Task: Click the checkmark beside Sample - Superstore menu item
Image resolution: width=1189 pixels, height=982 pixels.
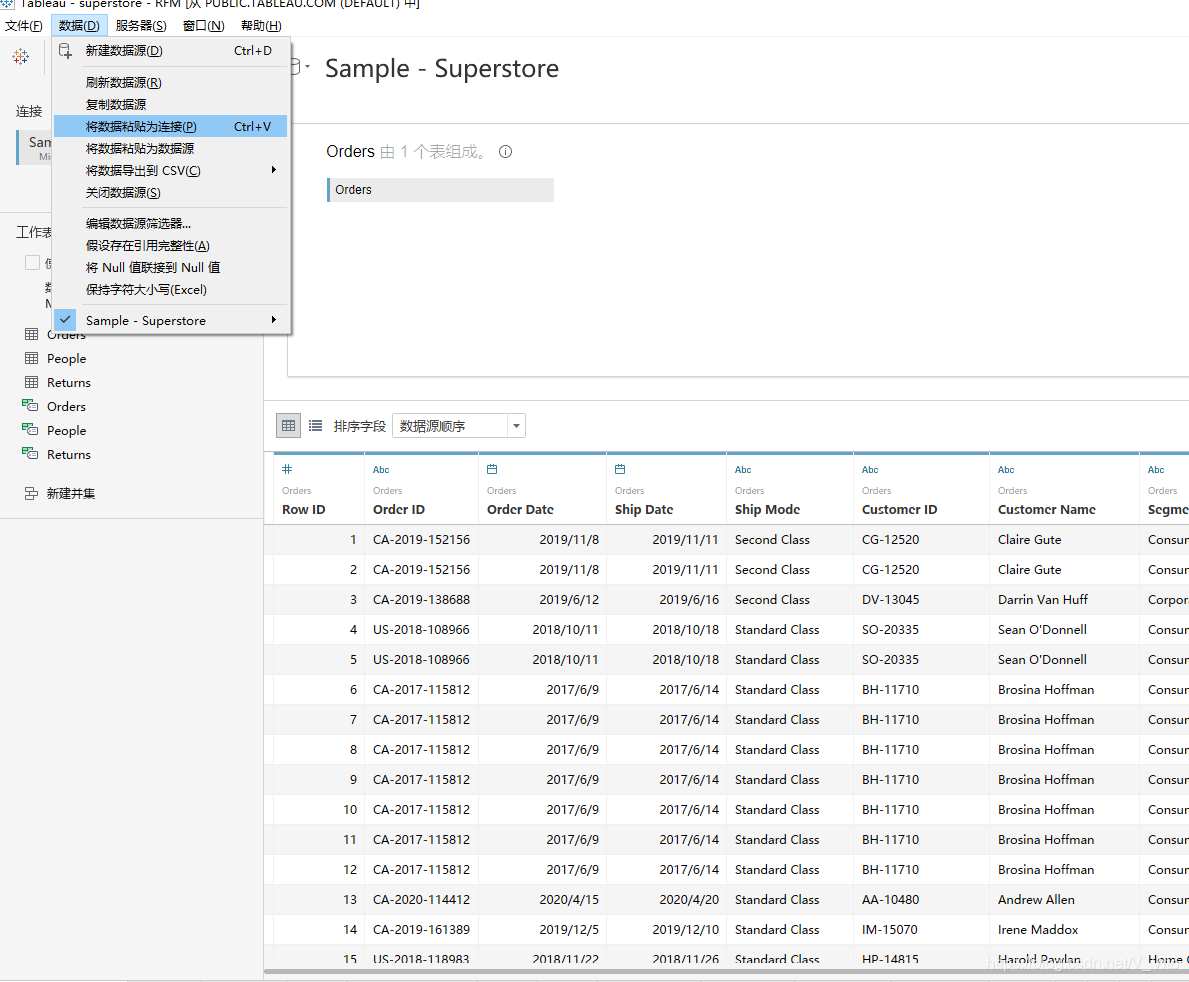Action: 65,320
